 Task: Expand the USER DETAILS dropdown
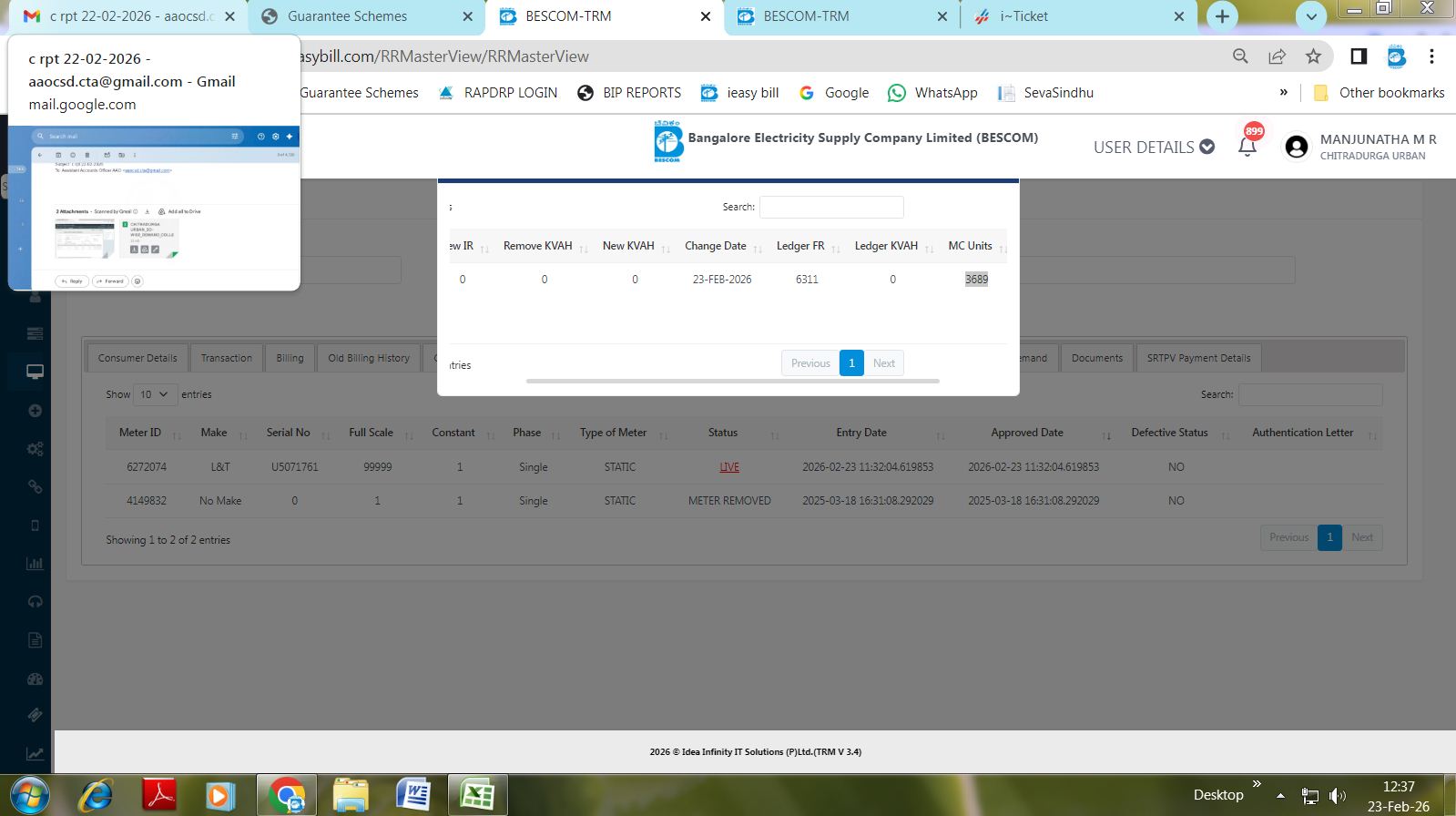pos(1154,148)
